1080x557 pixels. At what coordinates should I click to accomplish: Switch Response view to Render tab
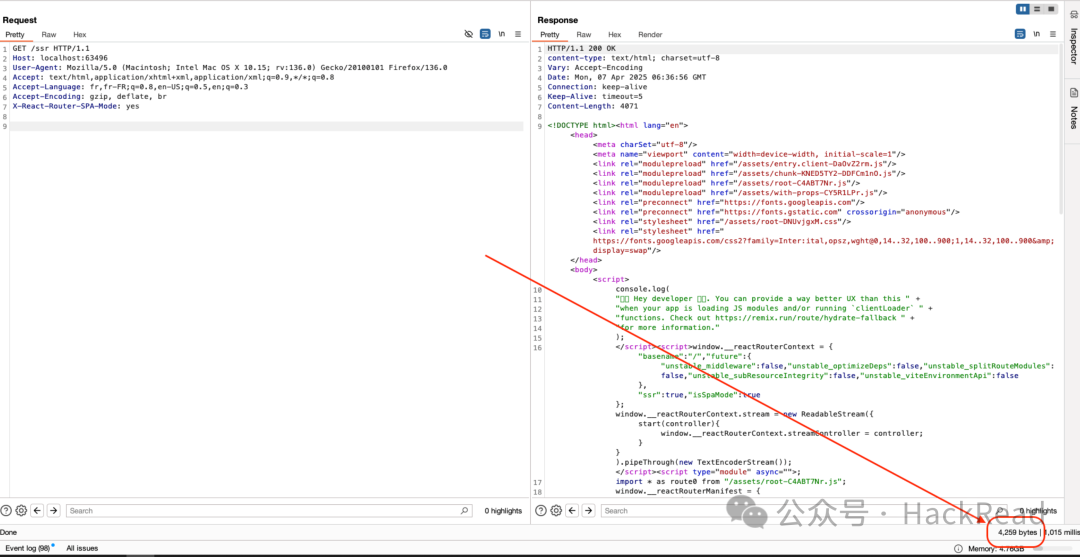point(650,34)
